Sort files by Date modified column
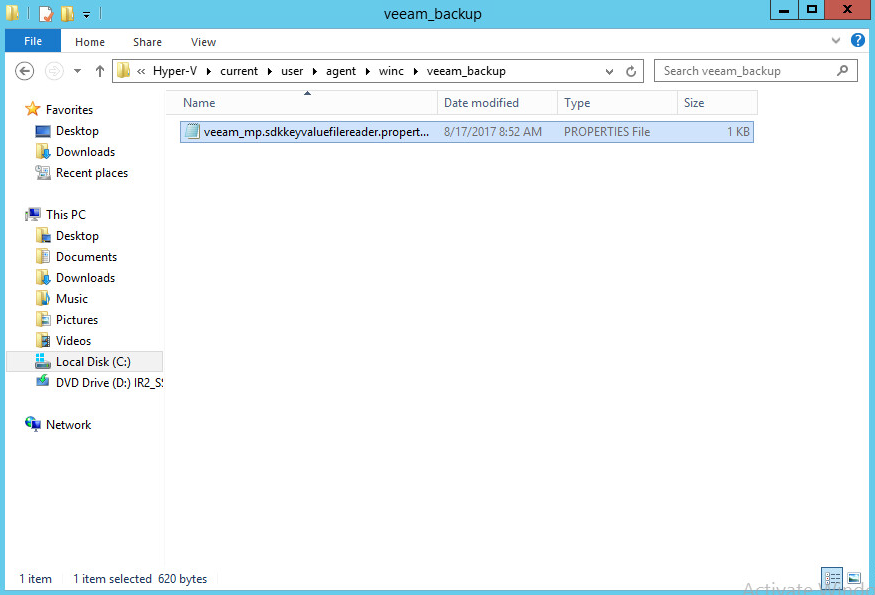This screenshot has height=595, width=875. [x=481, y=103]
